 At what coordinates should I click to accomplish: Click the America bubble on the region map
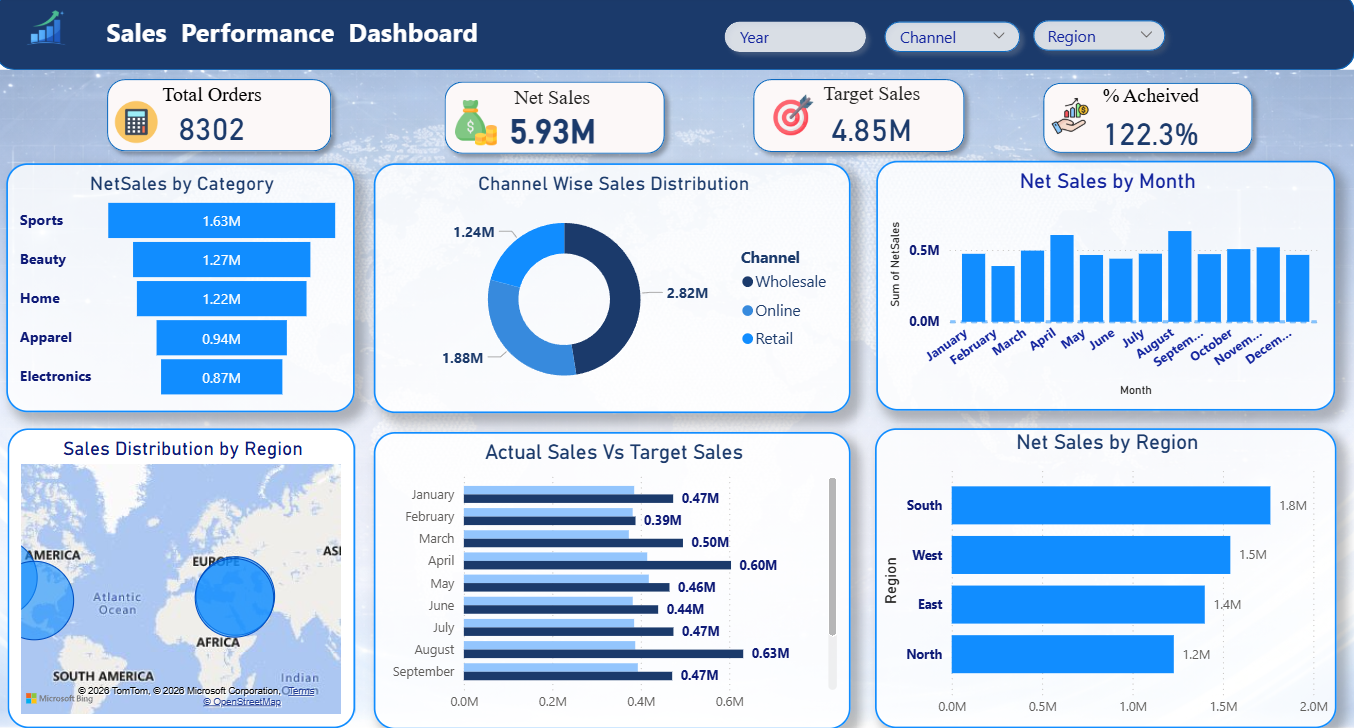coord(46,600)
